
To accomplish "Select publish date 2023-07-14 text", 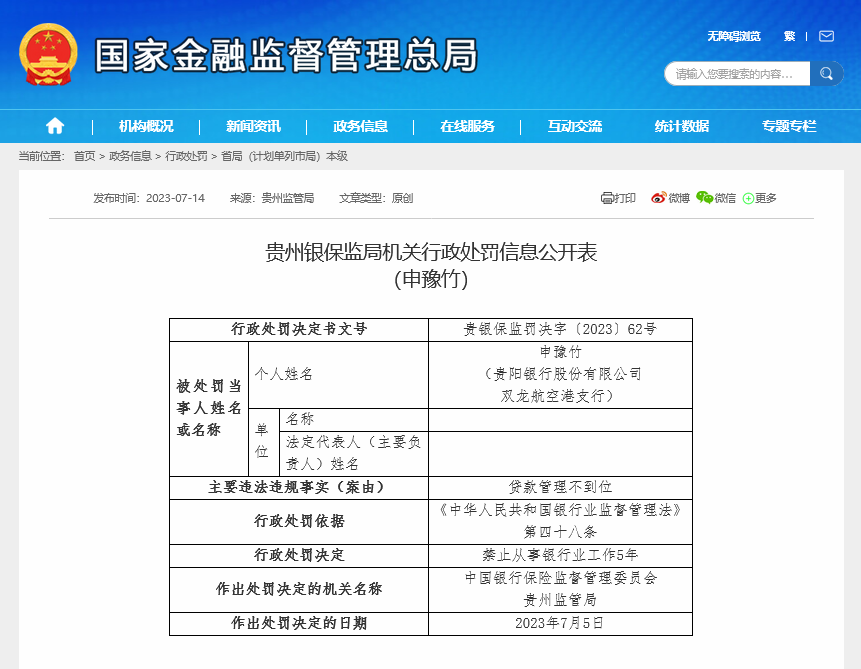I will (x=175, y=198).
